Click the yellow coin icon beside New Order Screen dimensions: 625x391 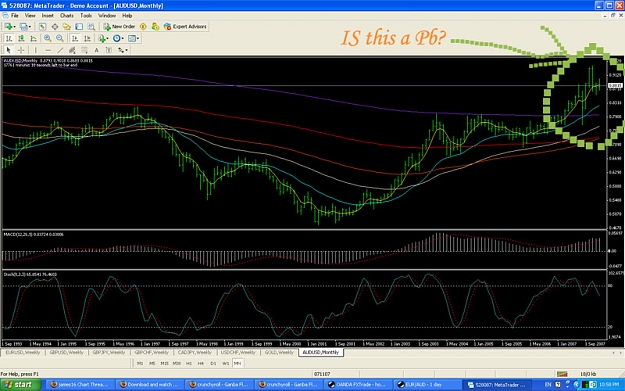(x=143, y=27)
